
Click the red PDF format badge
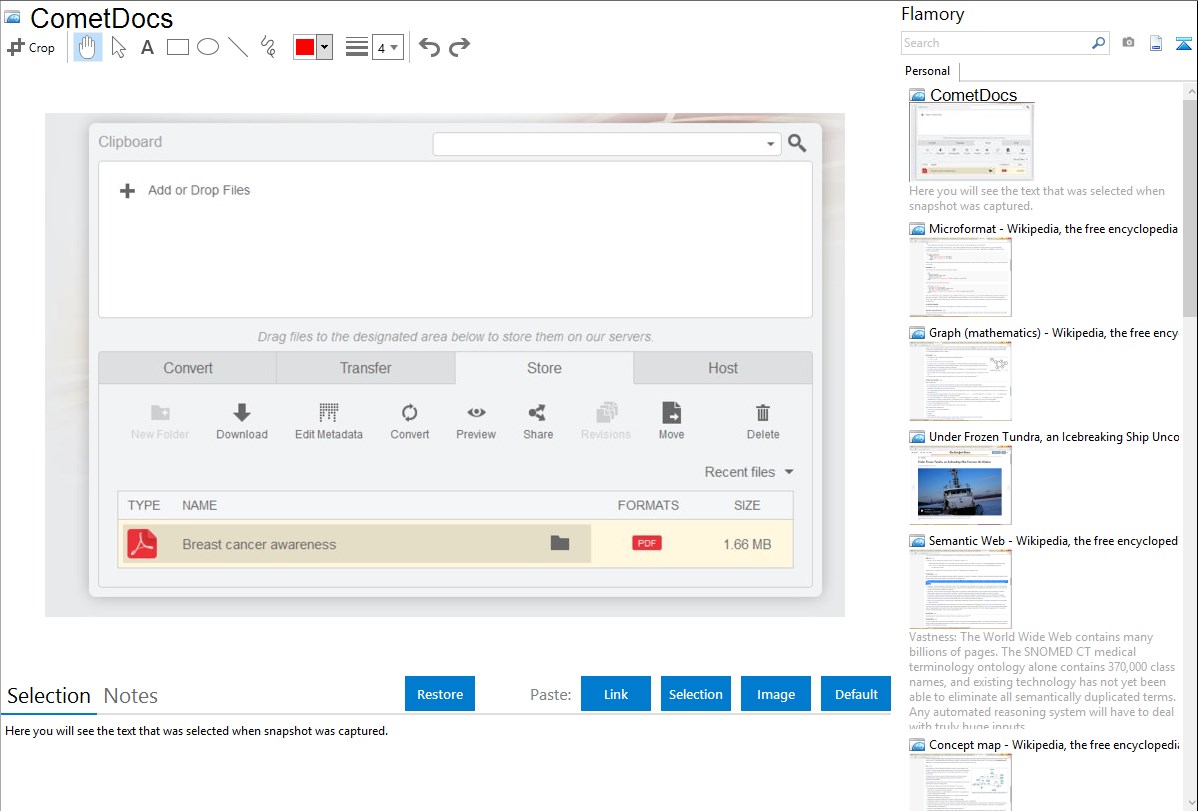coord(647,543)
